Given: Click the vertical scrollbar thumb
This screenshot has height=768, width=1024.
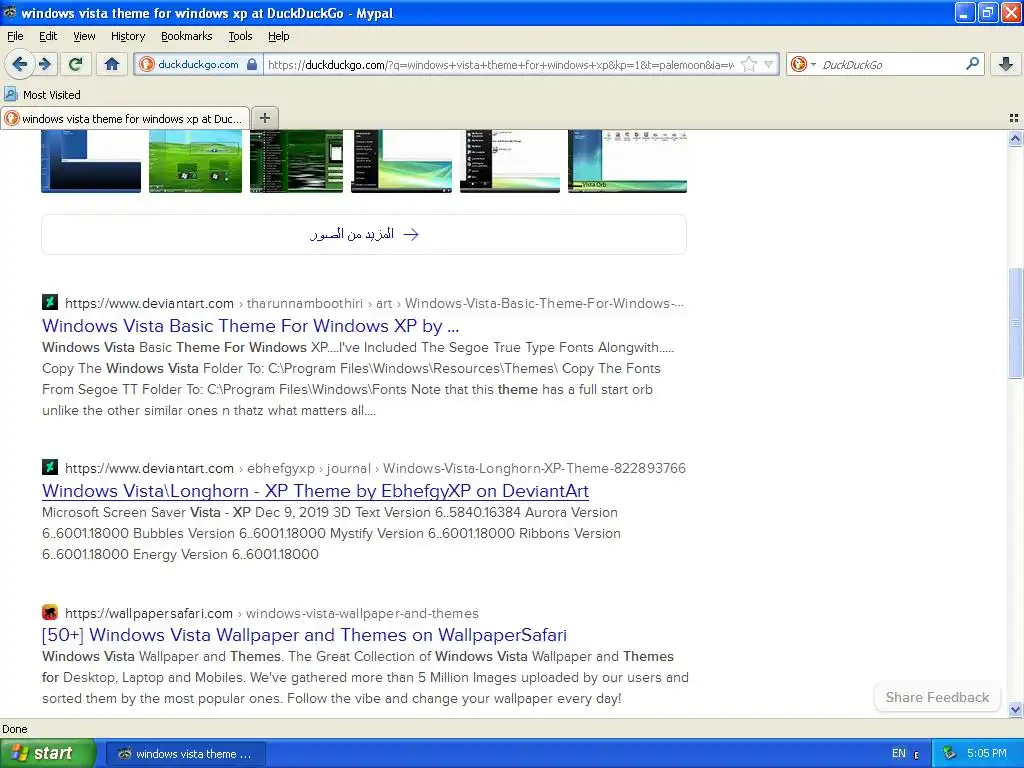Looking at the screenshot, I should [x=1015, y=323].
